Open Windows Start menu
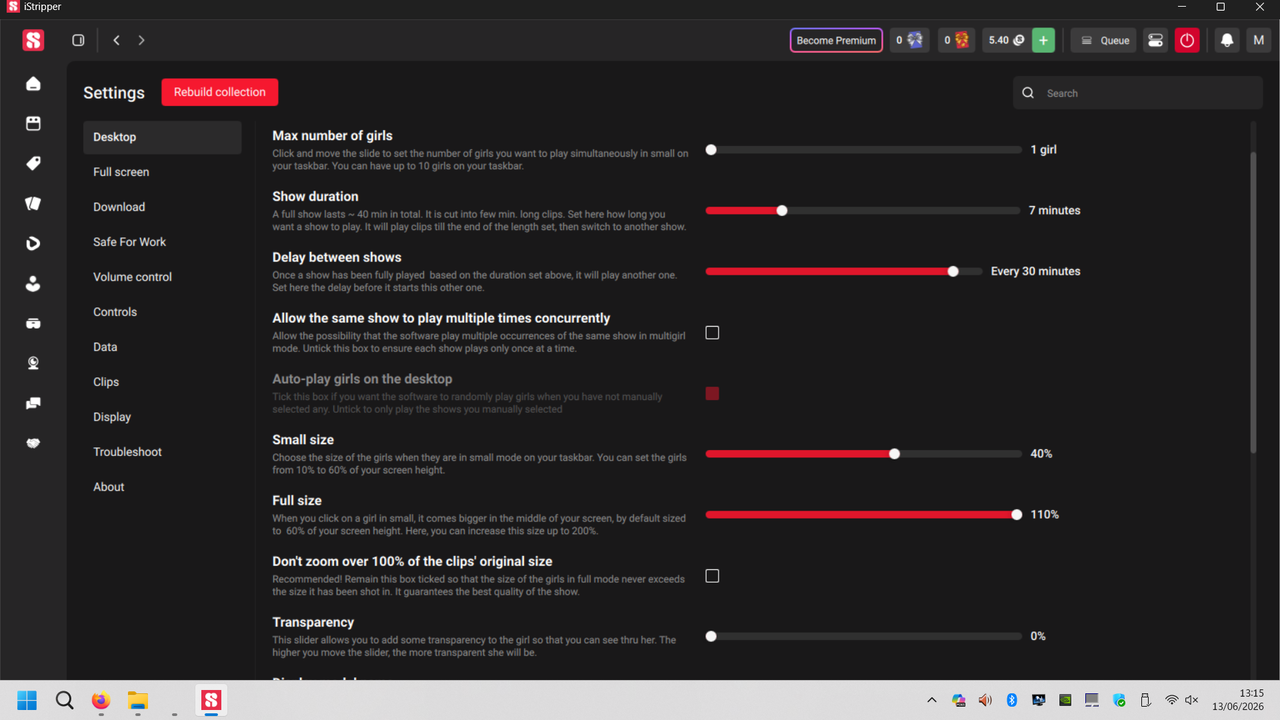Viewport: 1280px width, 720px height. tap(27, 700)
